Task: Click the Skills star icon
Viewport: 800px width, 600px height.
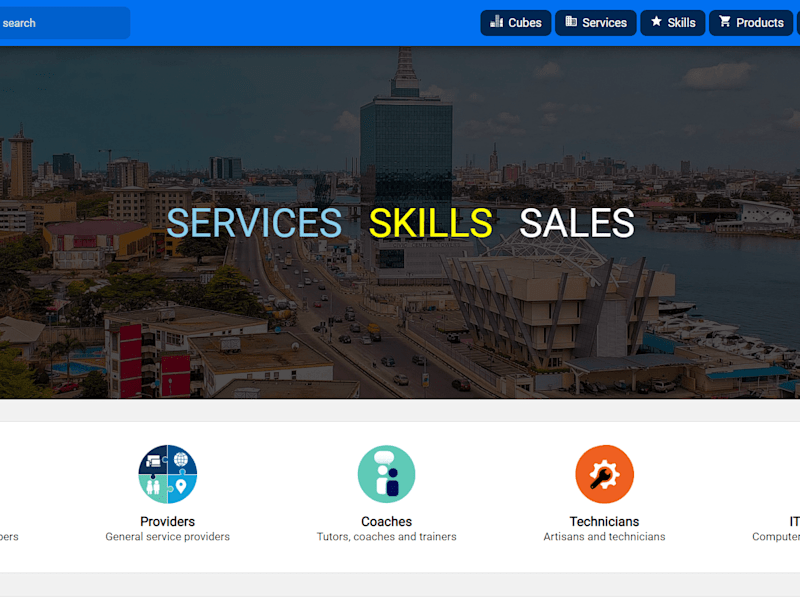Action: pyautogui.click(x=657, y=21)
